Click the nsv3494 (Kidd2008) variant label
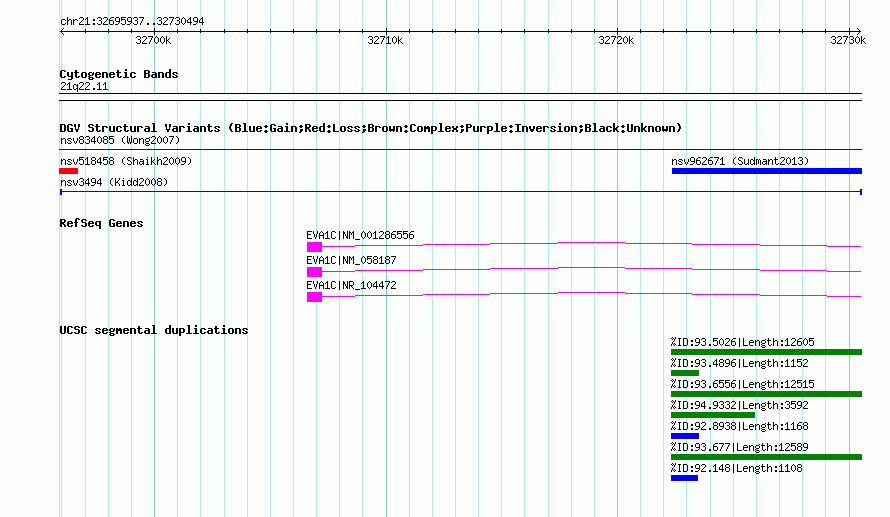Screen dimensions: 890x517 114,182
